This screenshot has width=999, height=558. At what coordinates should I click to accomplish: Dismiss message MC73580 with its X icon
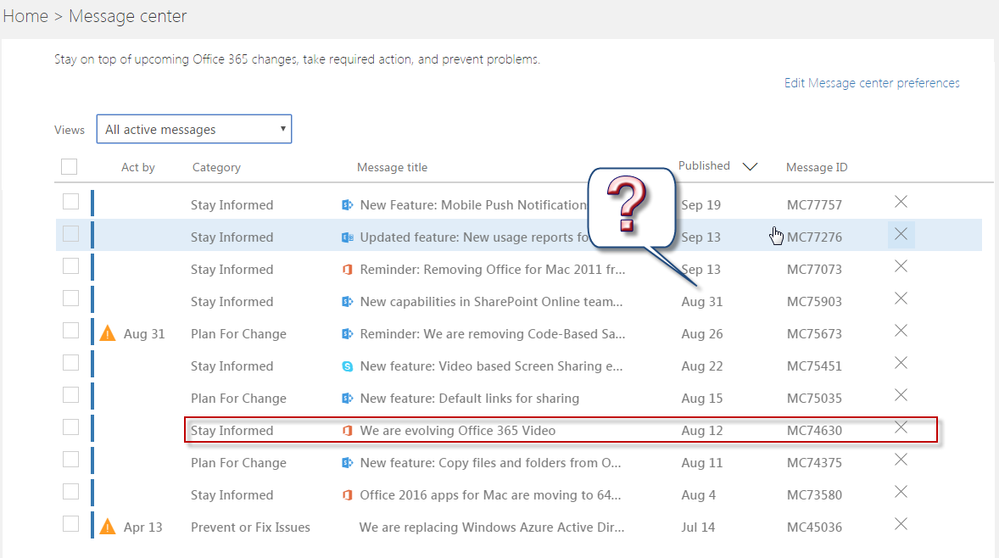(901, 492)
